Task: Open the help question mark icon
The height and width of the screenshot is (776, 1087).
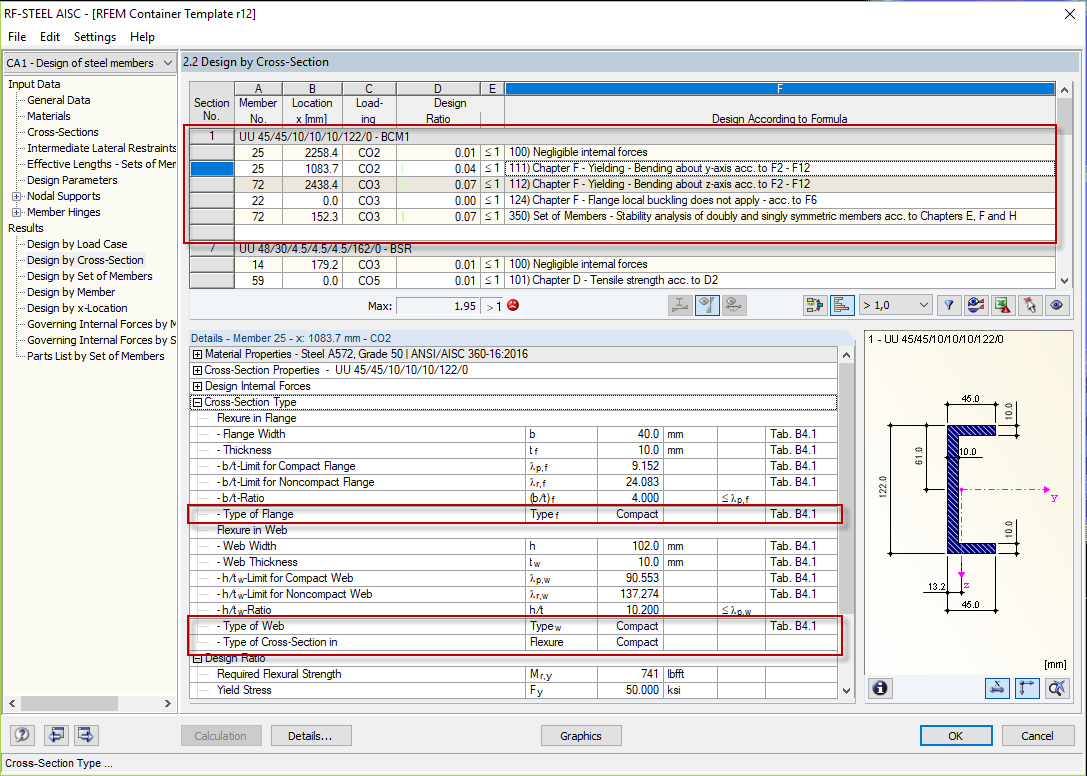Action: [21, 735]
